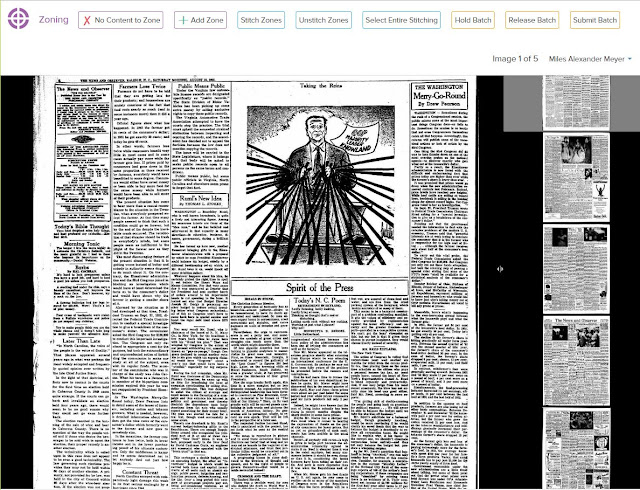Select the fifth page thumbnail
Screen dimensions: 640x490
click(576, 449)
